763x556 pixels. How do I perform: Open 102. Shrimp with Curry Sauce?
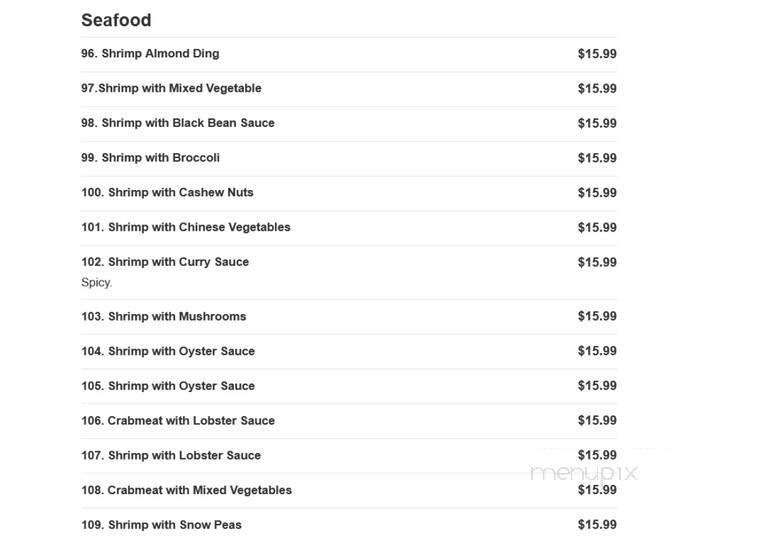(x=165, y=262)
